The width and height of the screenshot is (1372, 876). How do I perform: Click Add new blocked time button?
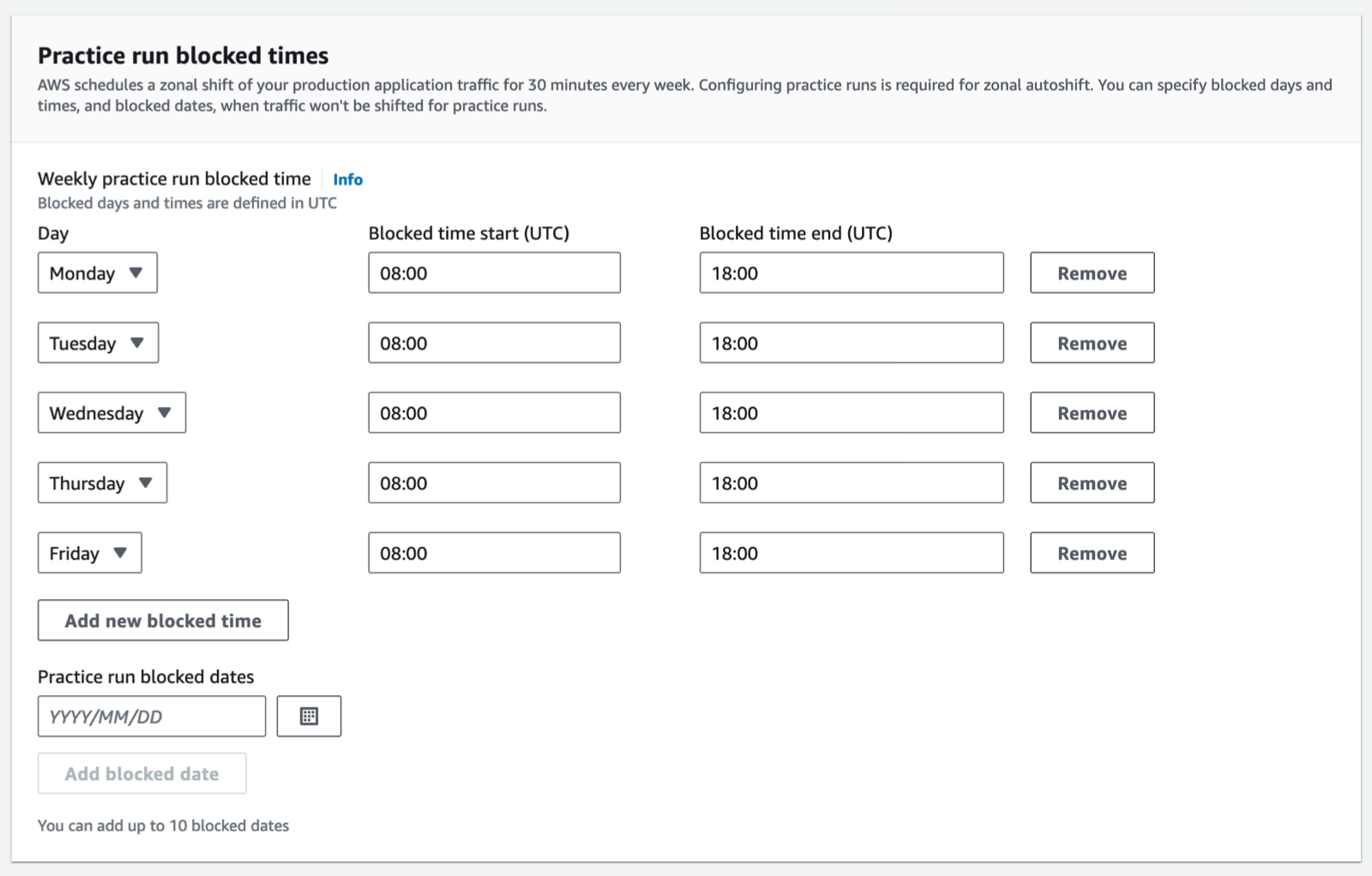pyautogui.click(x=163, y=620)
